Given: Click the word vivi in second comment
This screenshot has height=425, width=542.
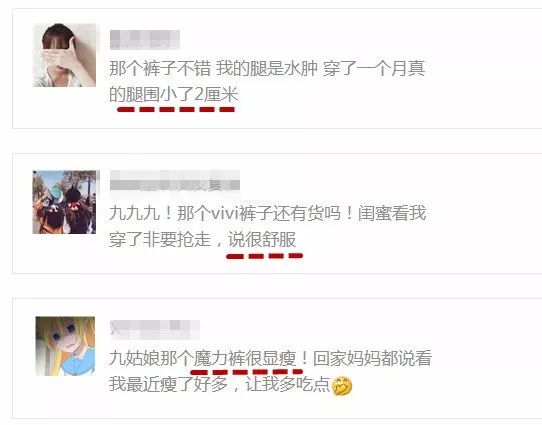Looking at the screenshot, I should [x=224, y=214].
